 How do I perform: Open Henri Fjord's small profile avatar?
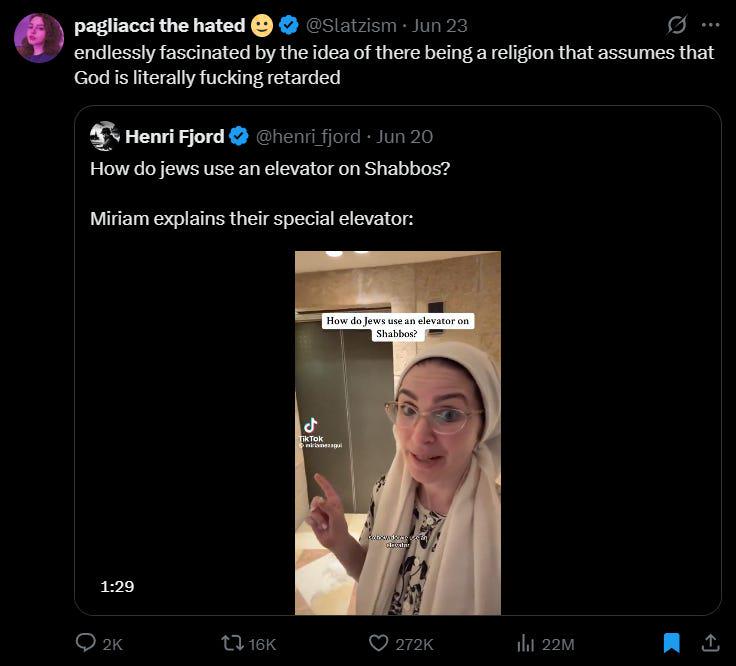point(104,136)
